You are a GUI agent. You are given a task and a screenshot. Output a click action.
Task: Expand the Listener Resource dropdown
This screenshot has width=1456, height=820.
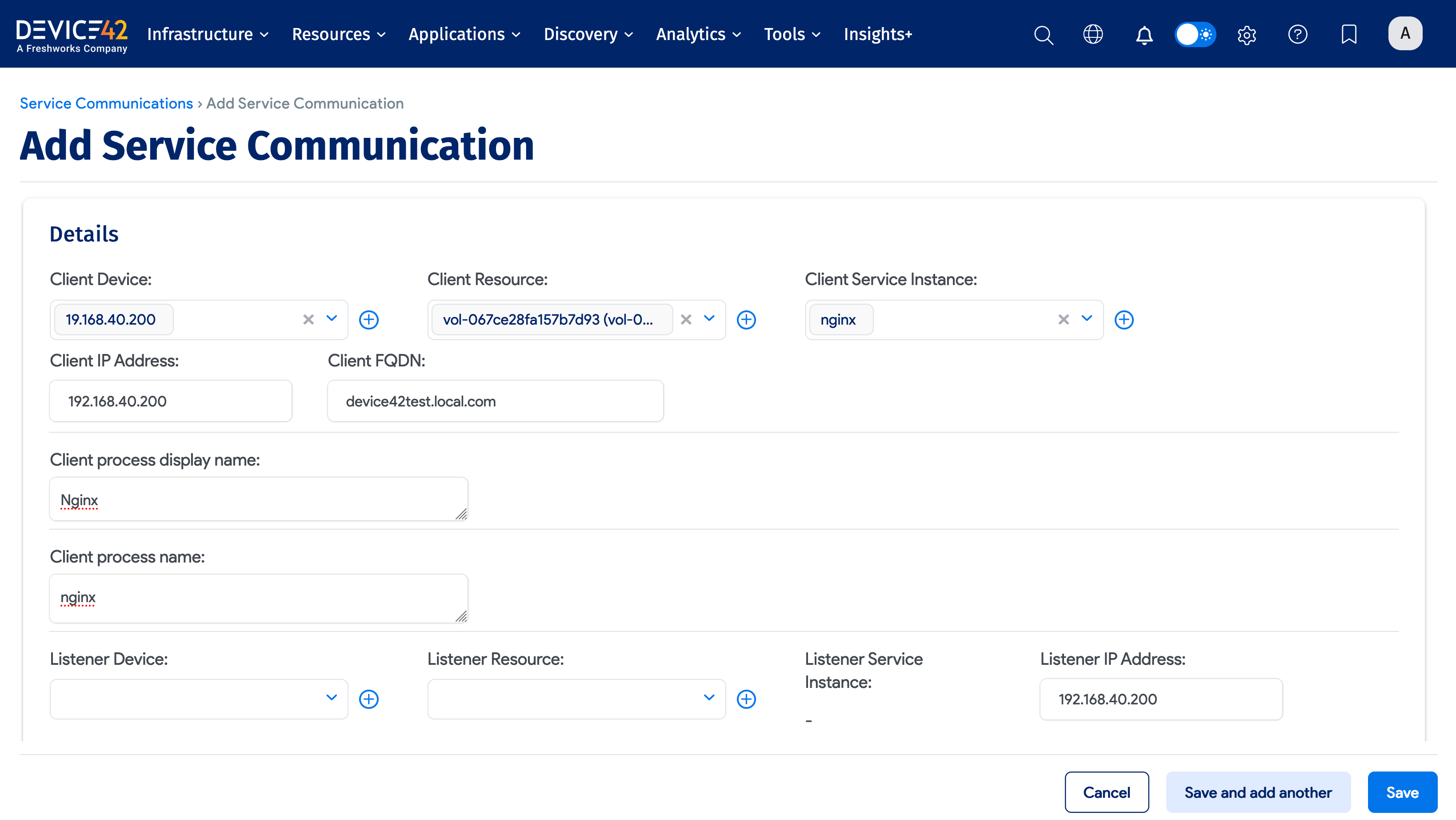point(709,699)
